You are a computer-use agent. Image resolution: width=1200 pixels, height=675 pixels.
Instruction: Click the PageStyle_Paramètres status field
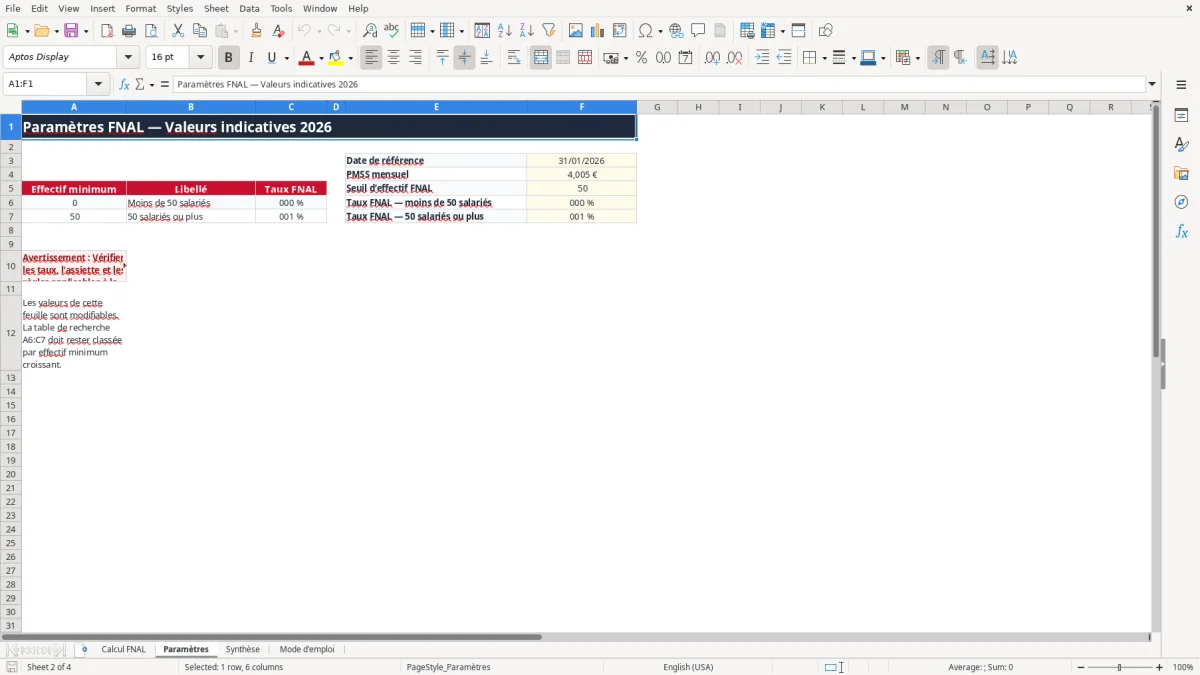(x=448, y=667)
